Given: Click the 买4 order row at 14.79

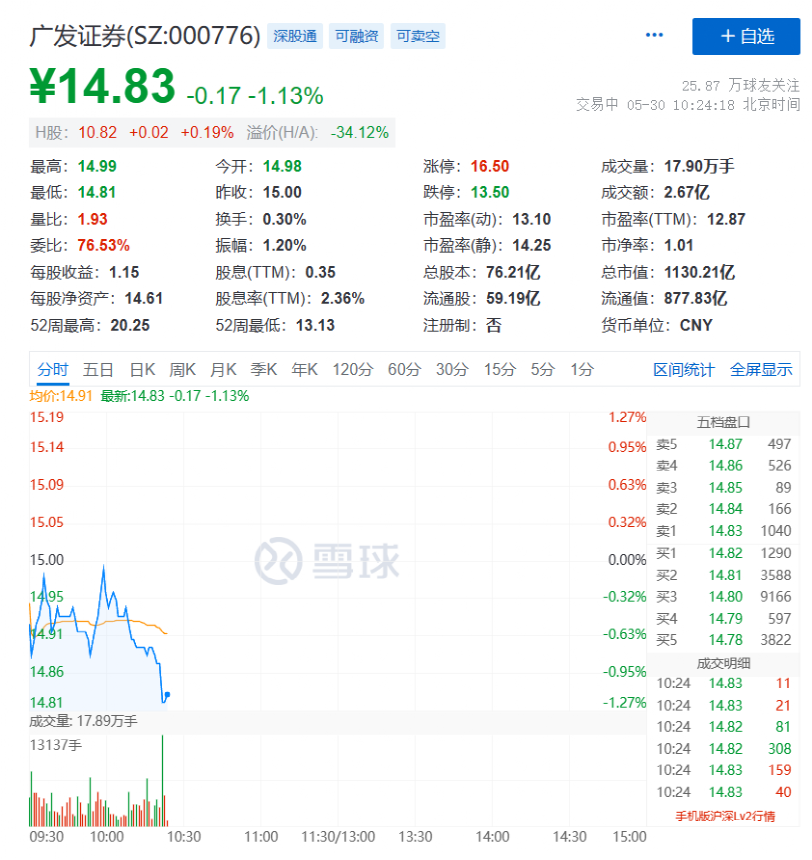Looking at the screenshot, I should tap(724, 619).
